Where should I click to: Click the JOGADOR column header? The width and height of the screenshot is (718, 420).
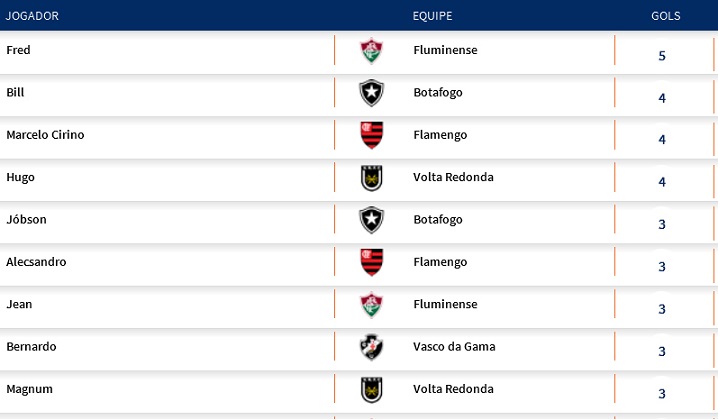tap(33, 17)
